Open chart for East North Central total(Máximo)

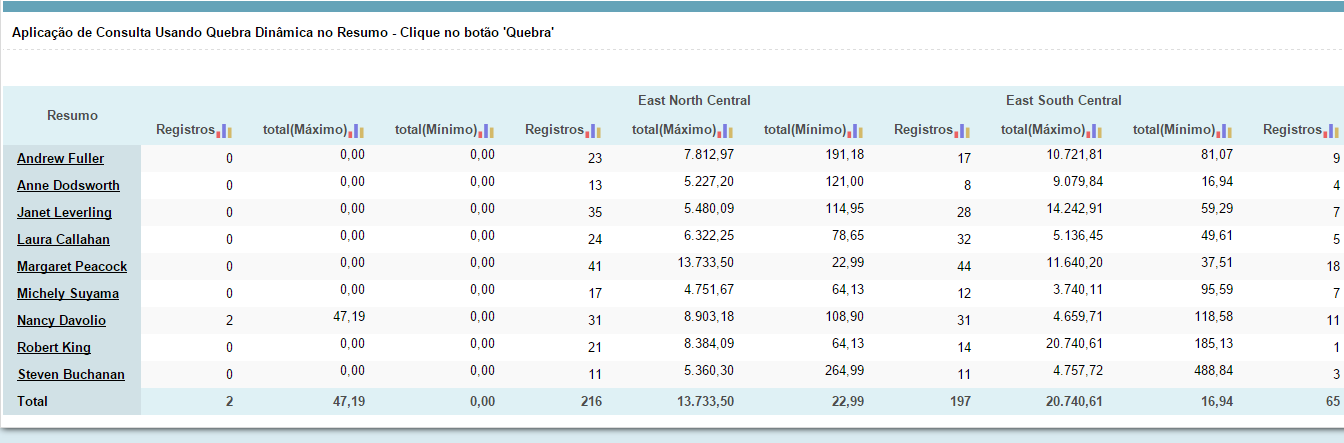click(x=726, y=131)
